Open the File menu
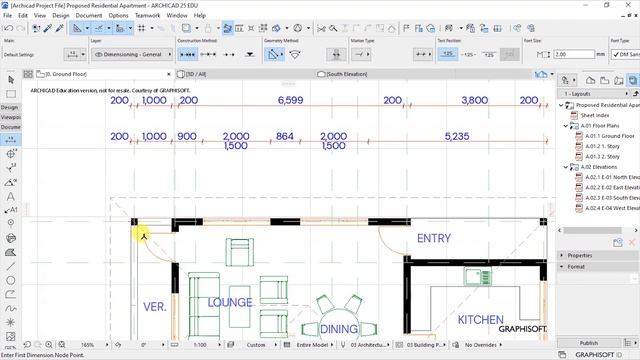640x360 pixels. click(7, 16)
